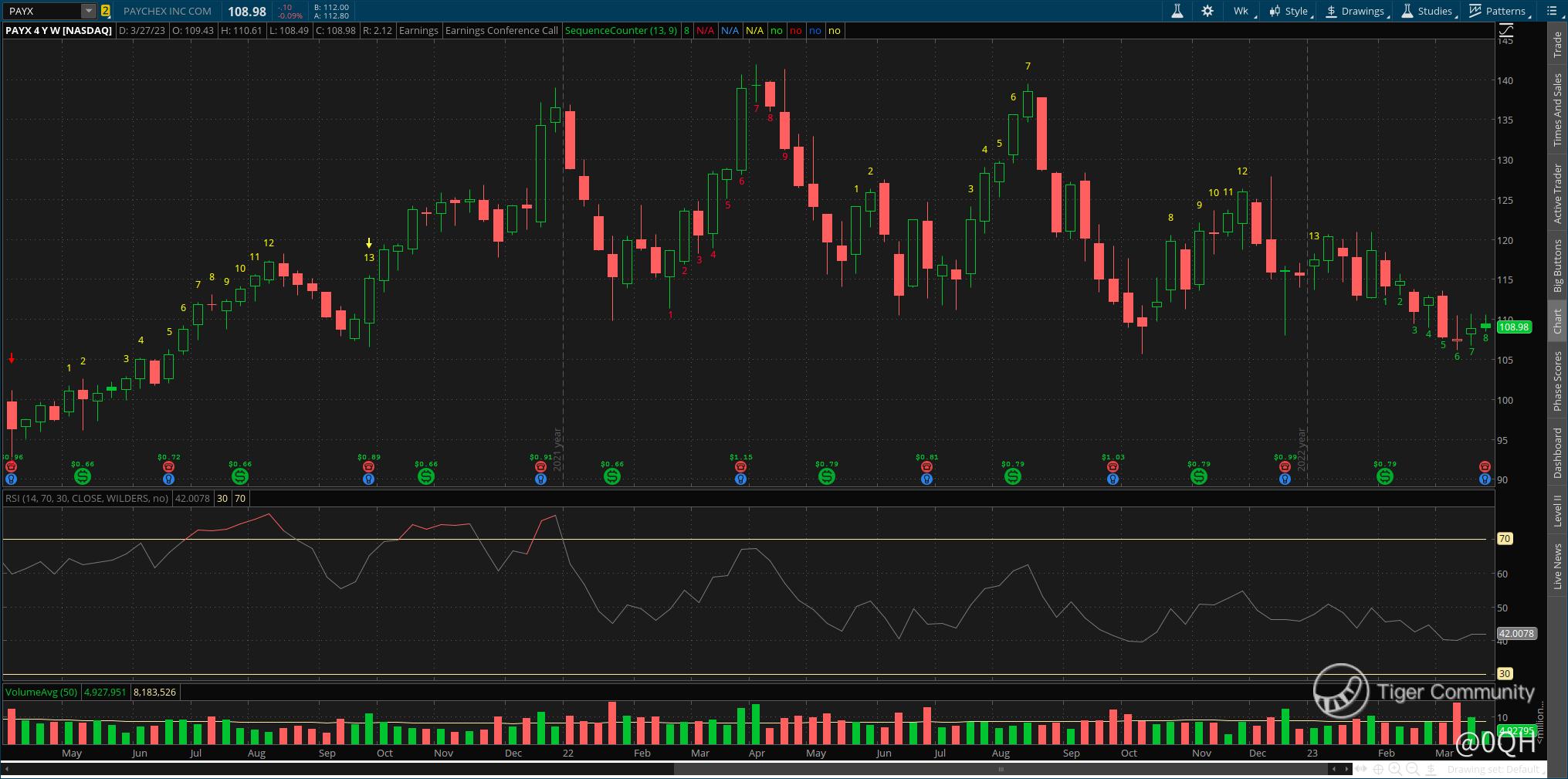Click the scroll left arrow at chart bottom
This screenshot has height=779, width=1568.
tap(1333, 769)
